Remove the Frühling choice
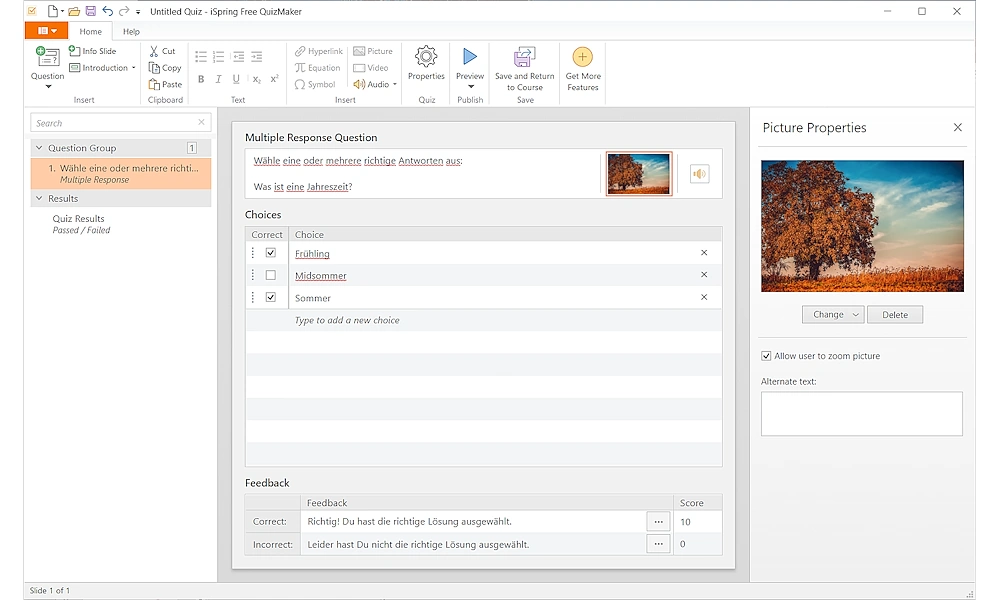 point(704,252)
